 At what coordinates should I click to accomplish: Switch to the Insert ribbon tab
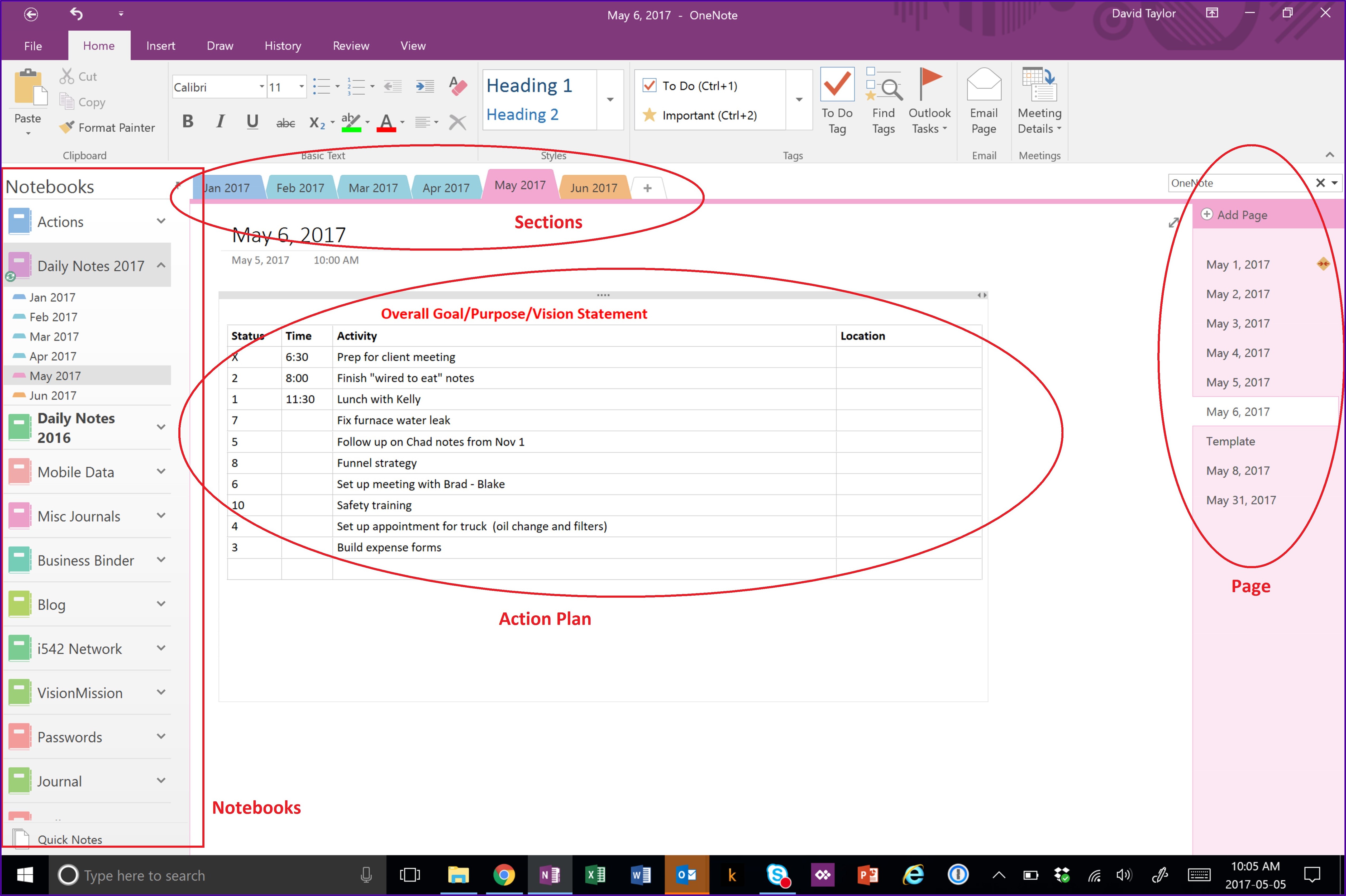(160, 46)
